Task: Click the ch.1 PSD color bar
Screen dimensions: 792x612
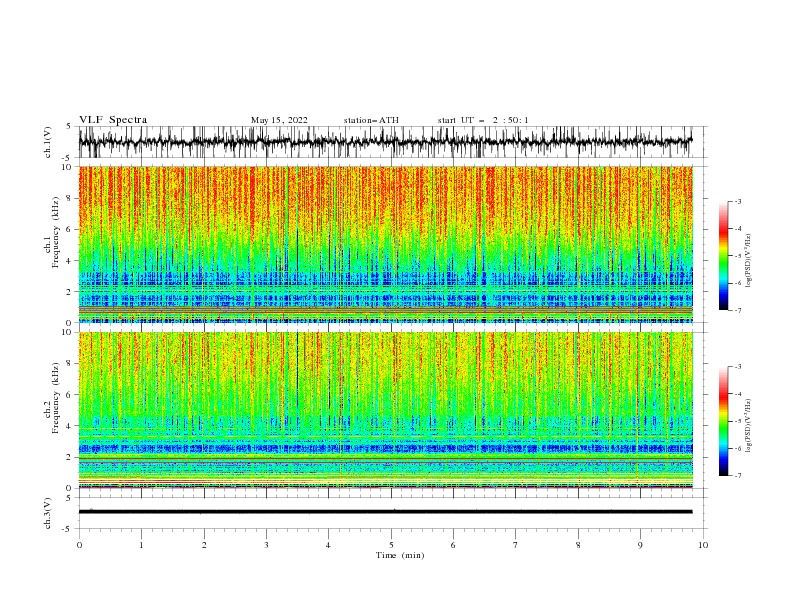Action: 723,256
